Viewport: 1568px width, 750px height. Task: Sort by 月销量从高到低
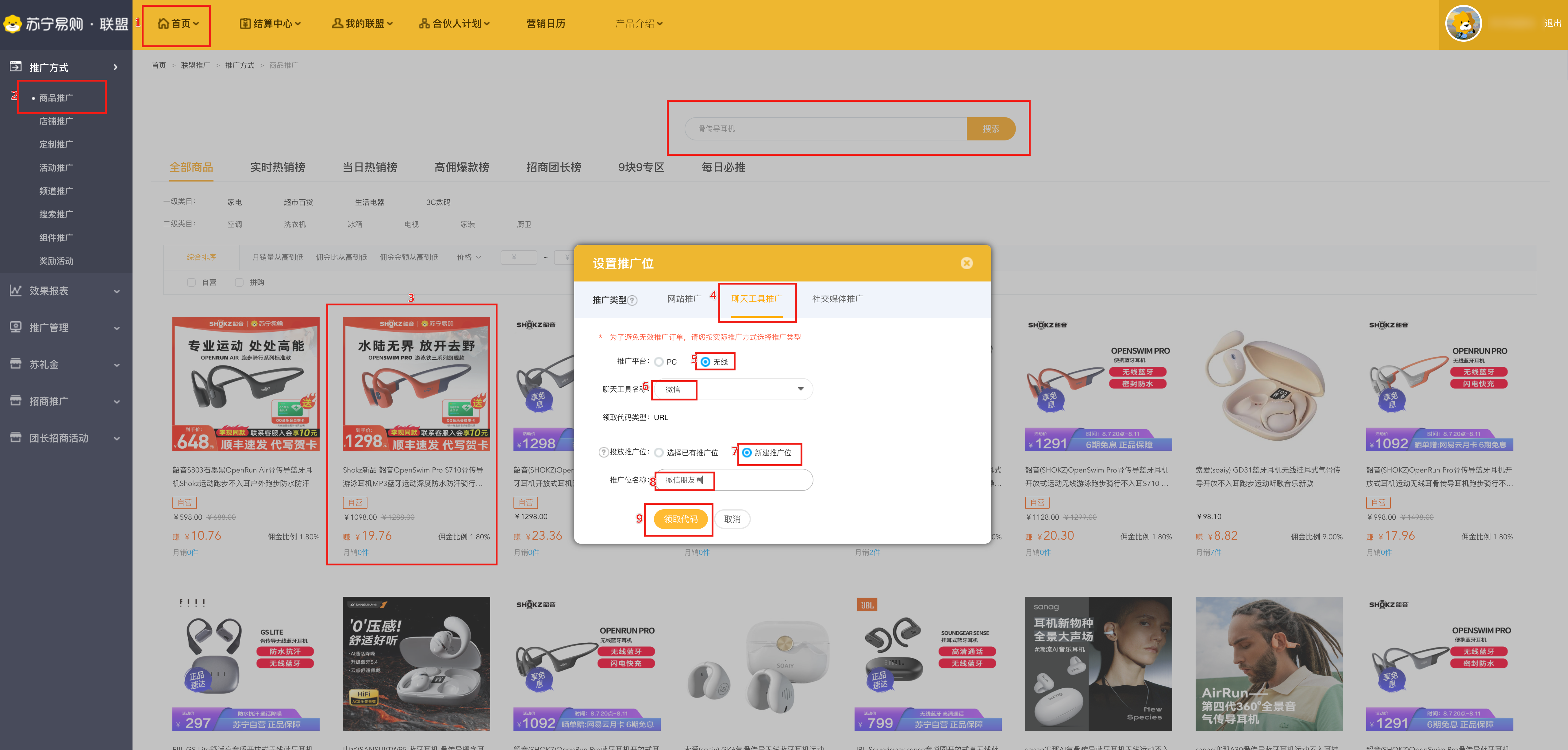278,257
